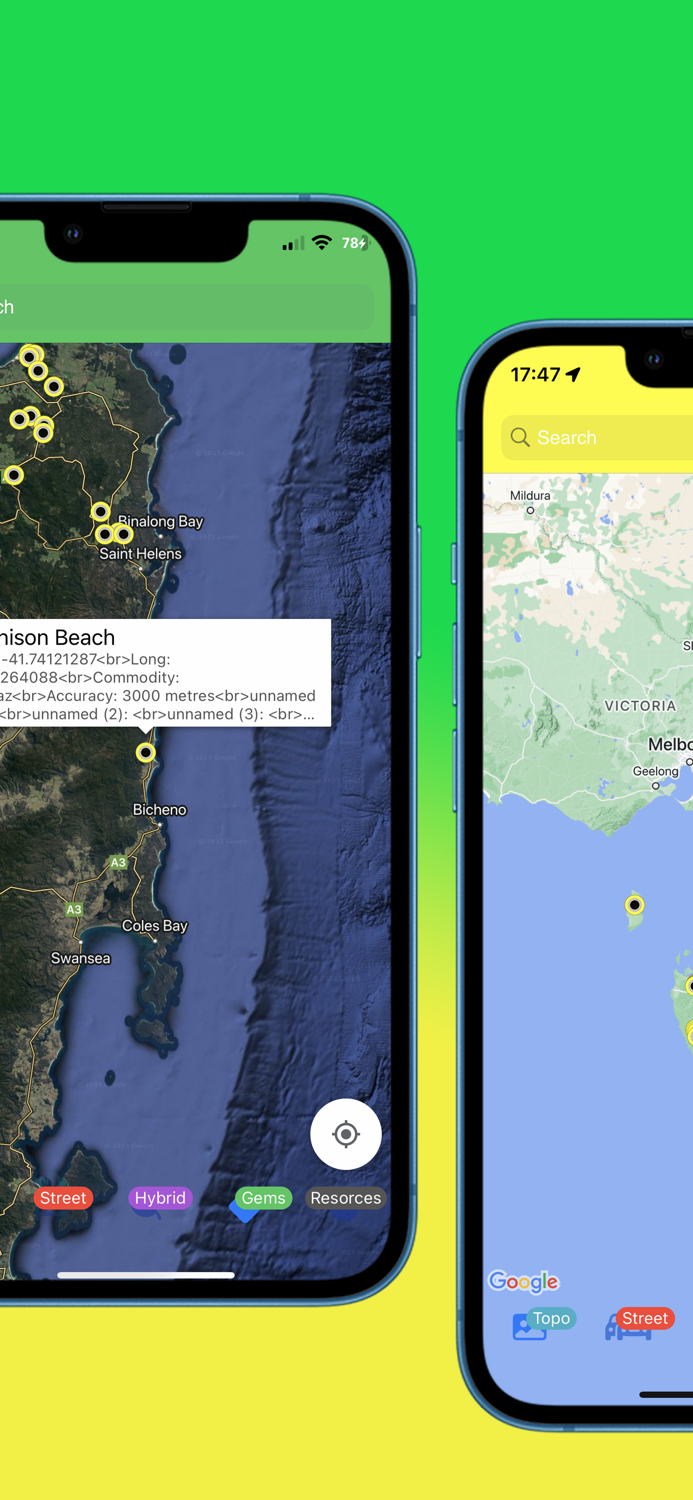Viewport: 693px width, 1500px height.
Task: Tap the Saint Helens label
Action: pyautogui.click(x=141, y=554)
